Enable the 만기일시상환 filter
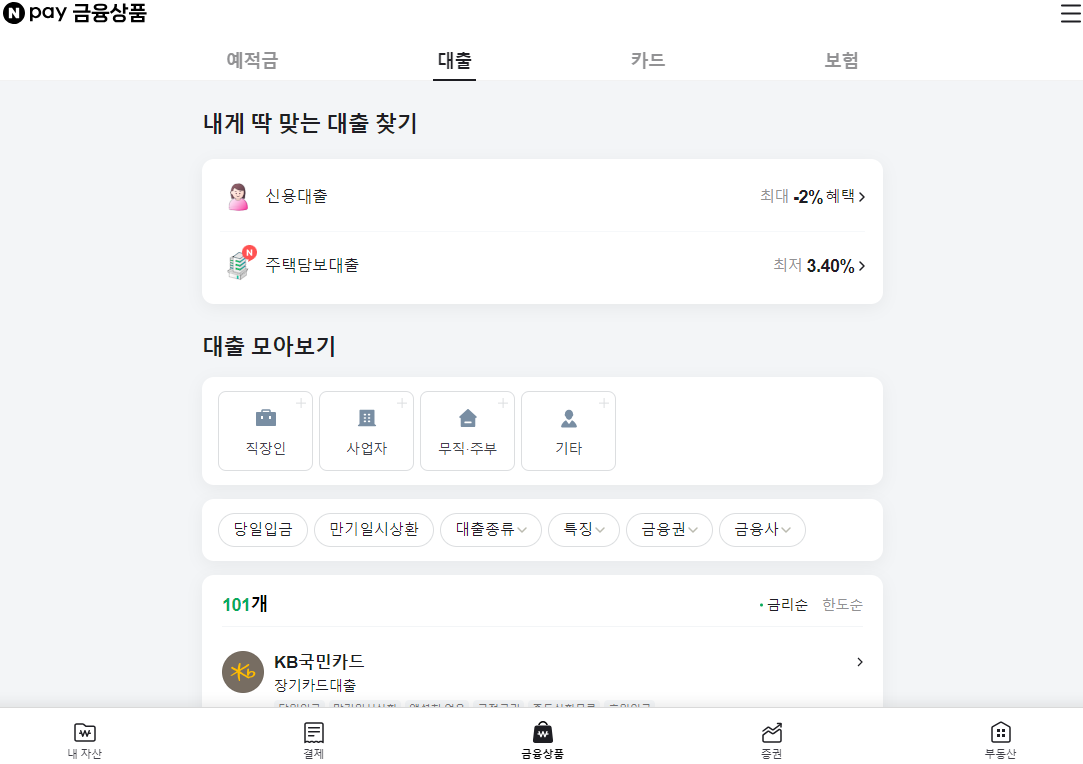 coord(374,530)
